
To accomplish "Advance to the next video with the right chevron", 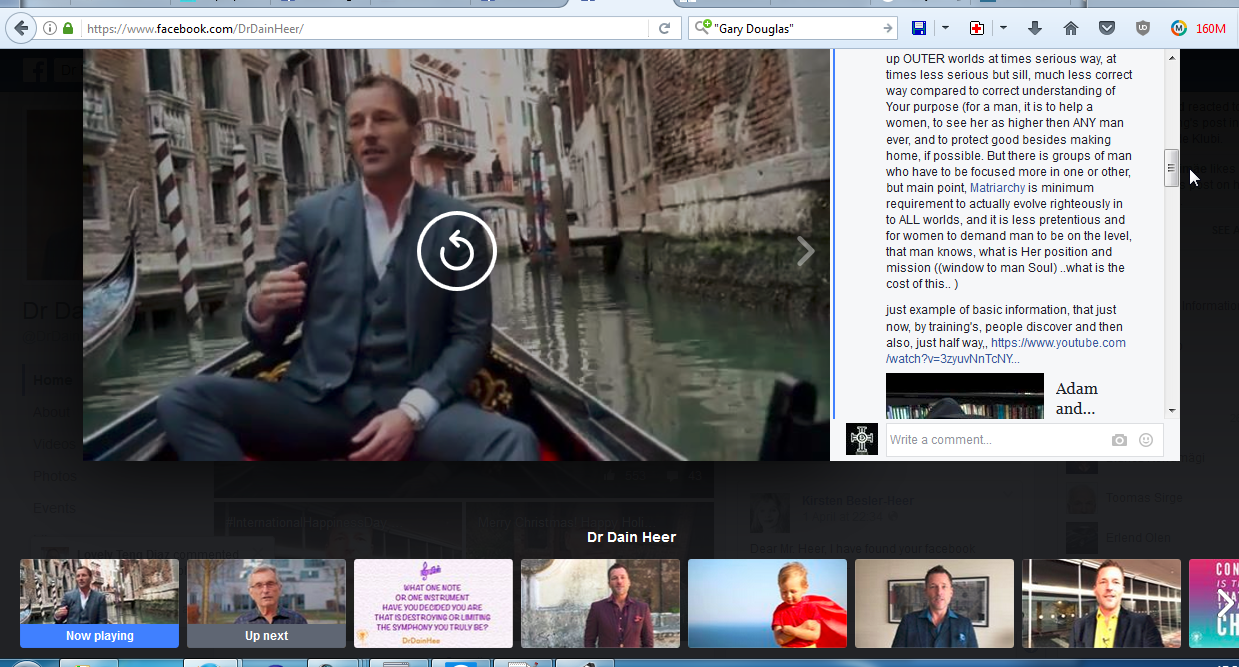I will point(805,251).
